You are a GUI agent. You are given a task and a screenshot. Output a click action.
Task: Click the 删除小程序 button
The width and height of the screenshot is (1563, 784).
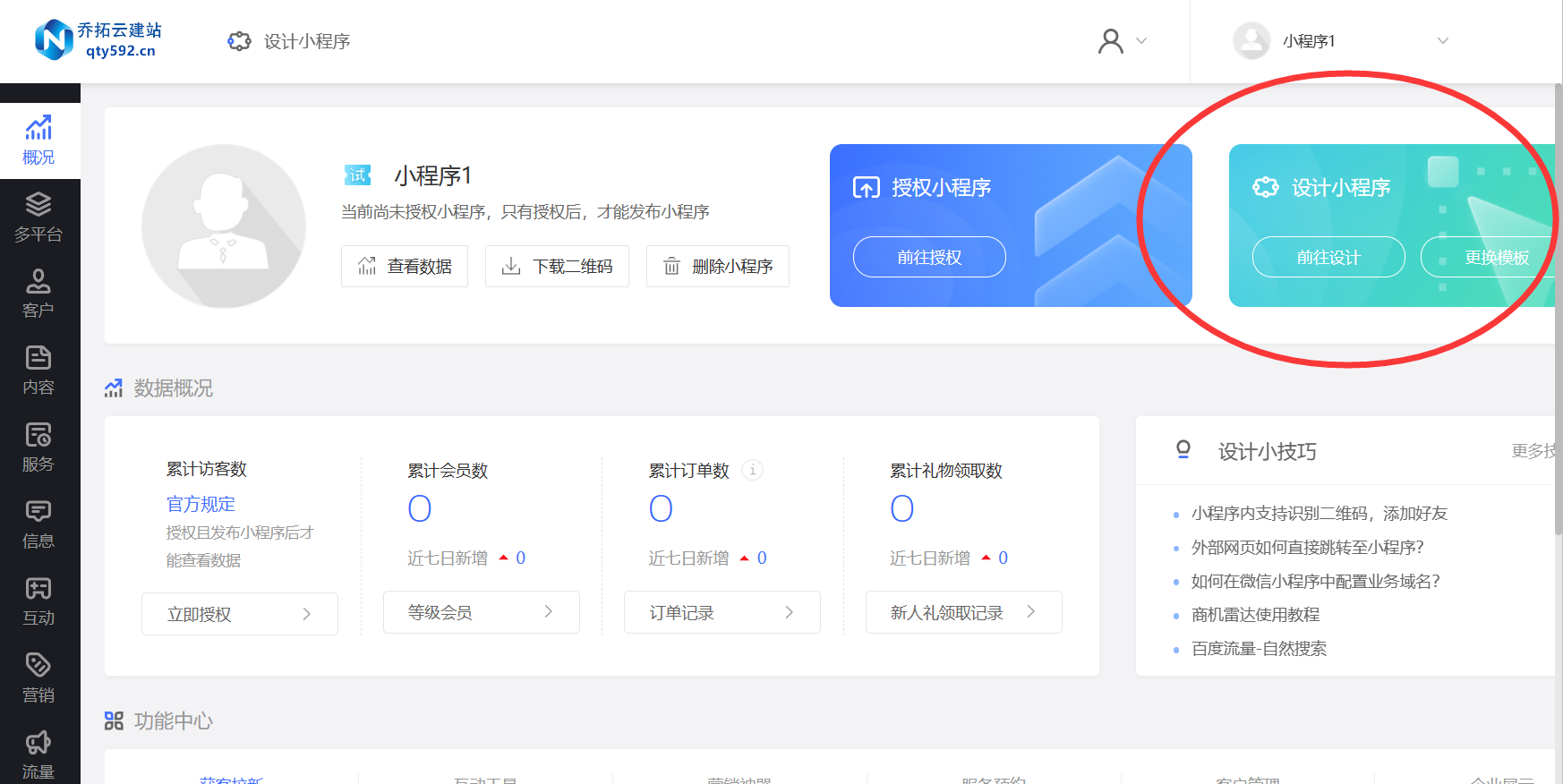[x=718, y=266]
